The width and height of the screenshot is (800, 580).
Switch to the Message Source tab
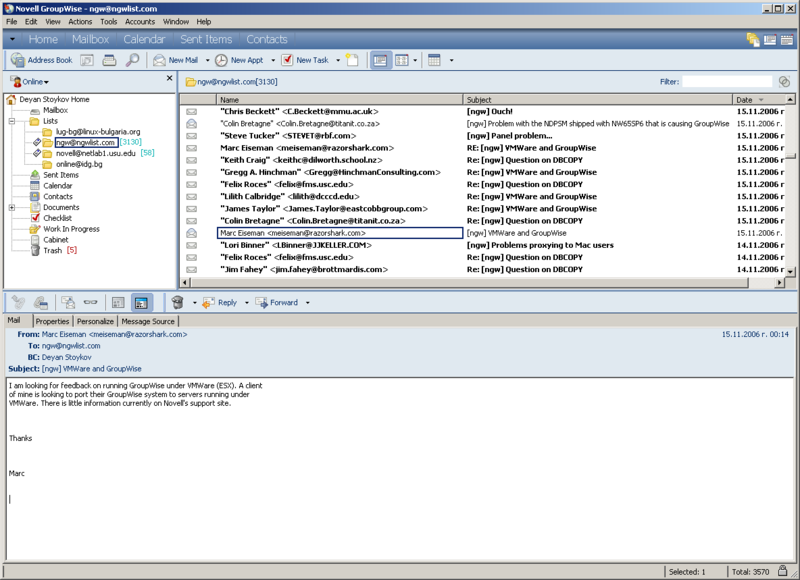point(148,321)
